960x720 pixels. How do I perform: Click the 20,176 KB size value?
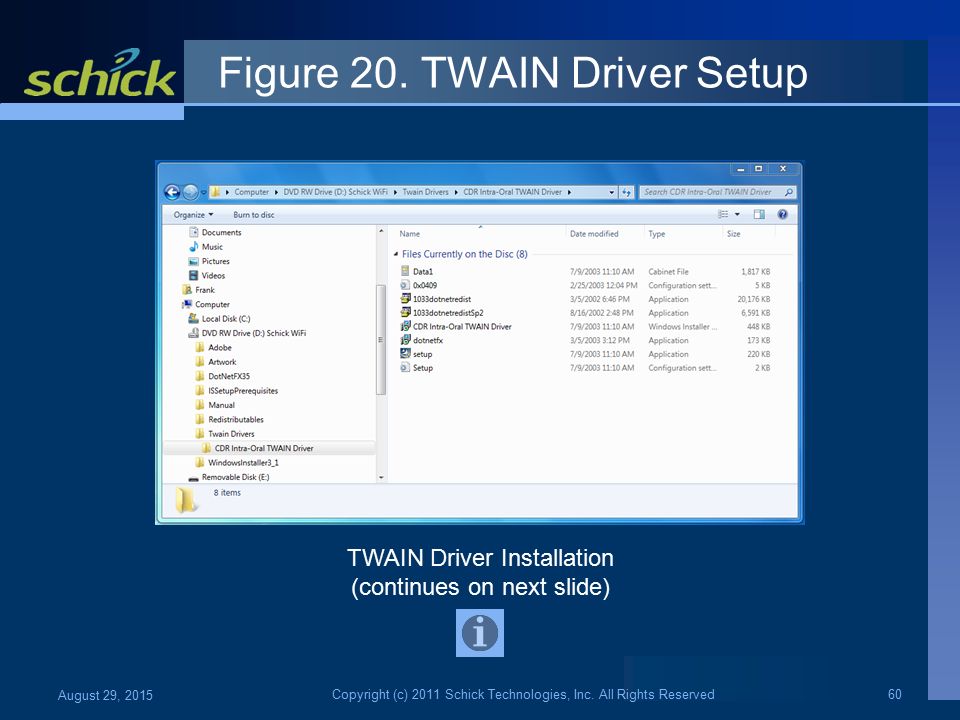tap(754, 299)
